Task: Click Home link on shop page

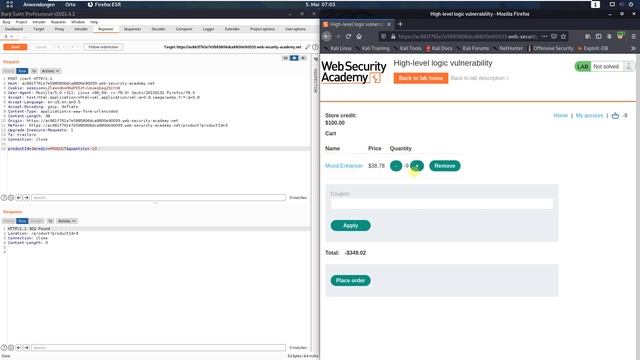Action: coord(560,116)
